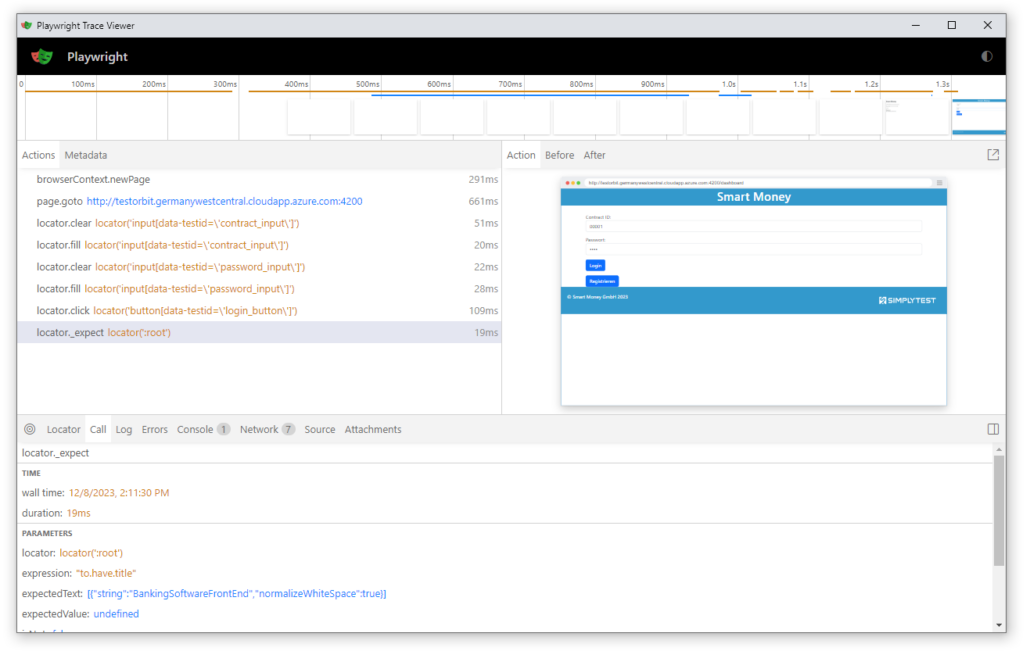
Task: Switch to the Console tab
Action: point(195,429)
